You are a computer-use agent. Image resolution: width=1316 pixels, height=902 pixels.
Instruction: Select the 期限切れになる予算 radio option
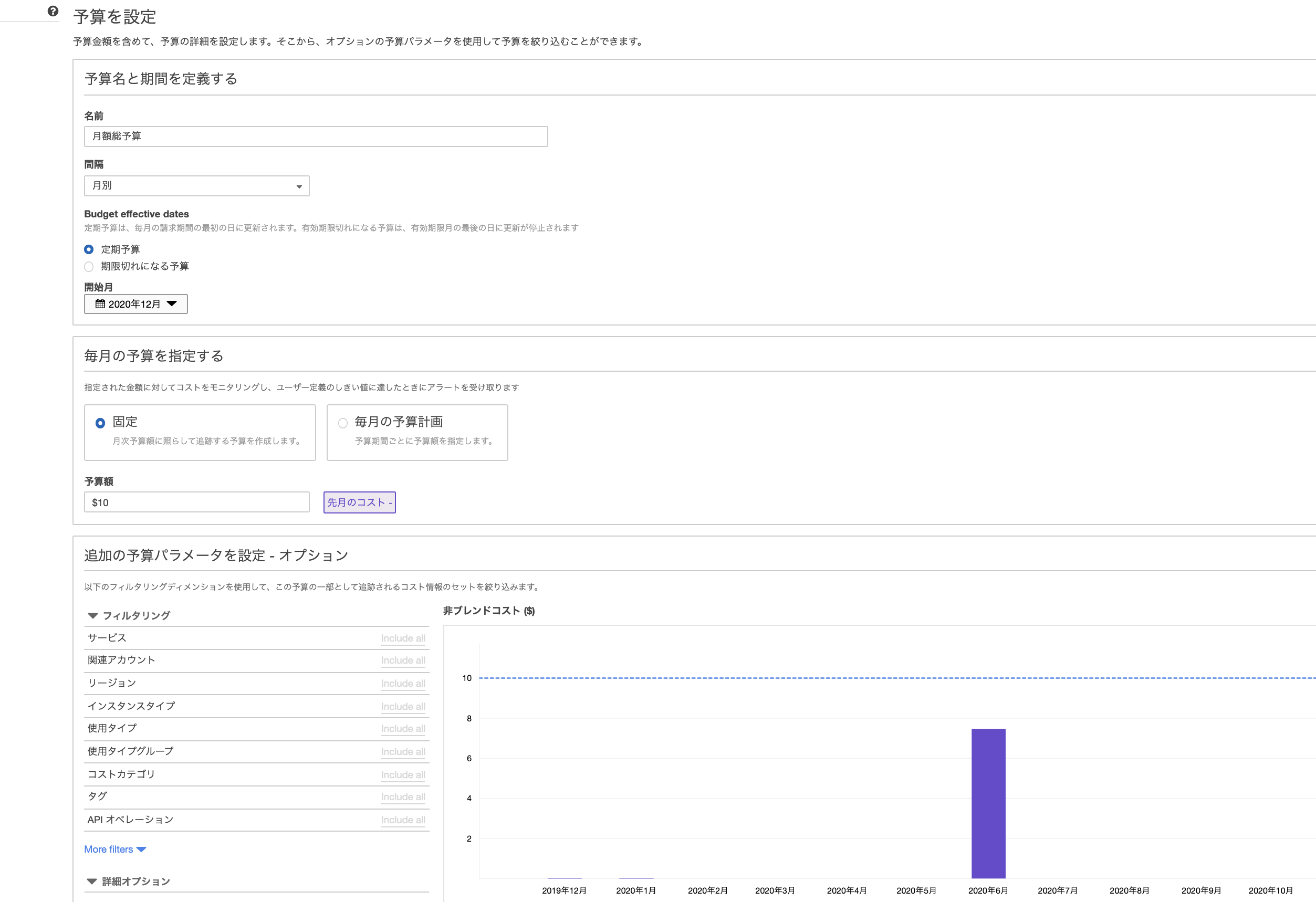point(89,266)
